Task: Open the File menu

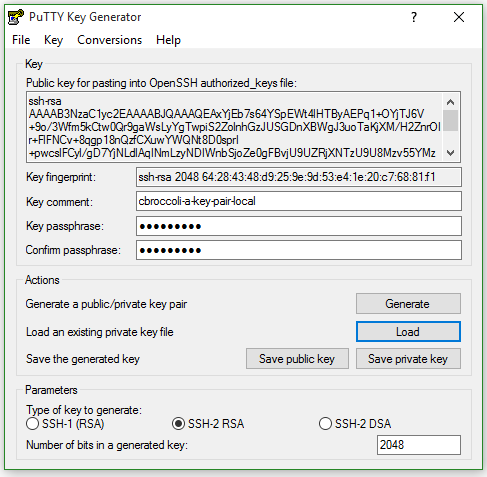Action: 21,40
